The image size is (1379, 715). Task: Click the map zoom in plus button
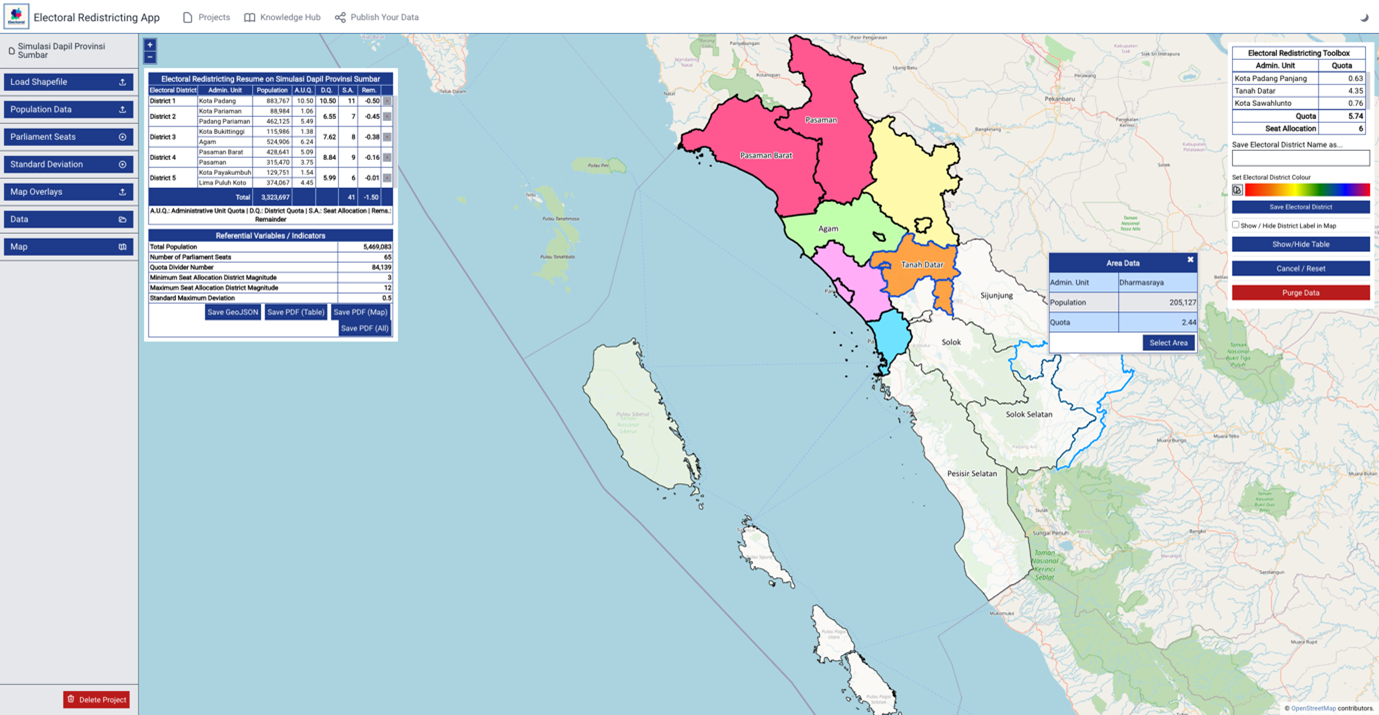(x=150, y=45)
